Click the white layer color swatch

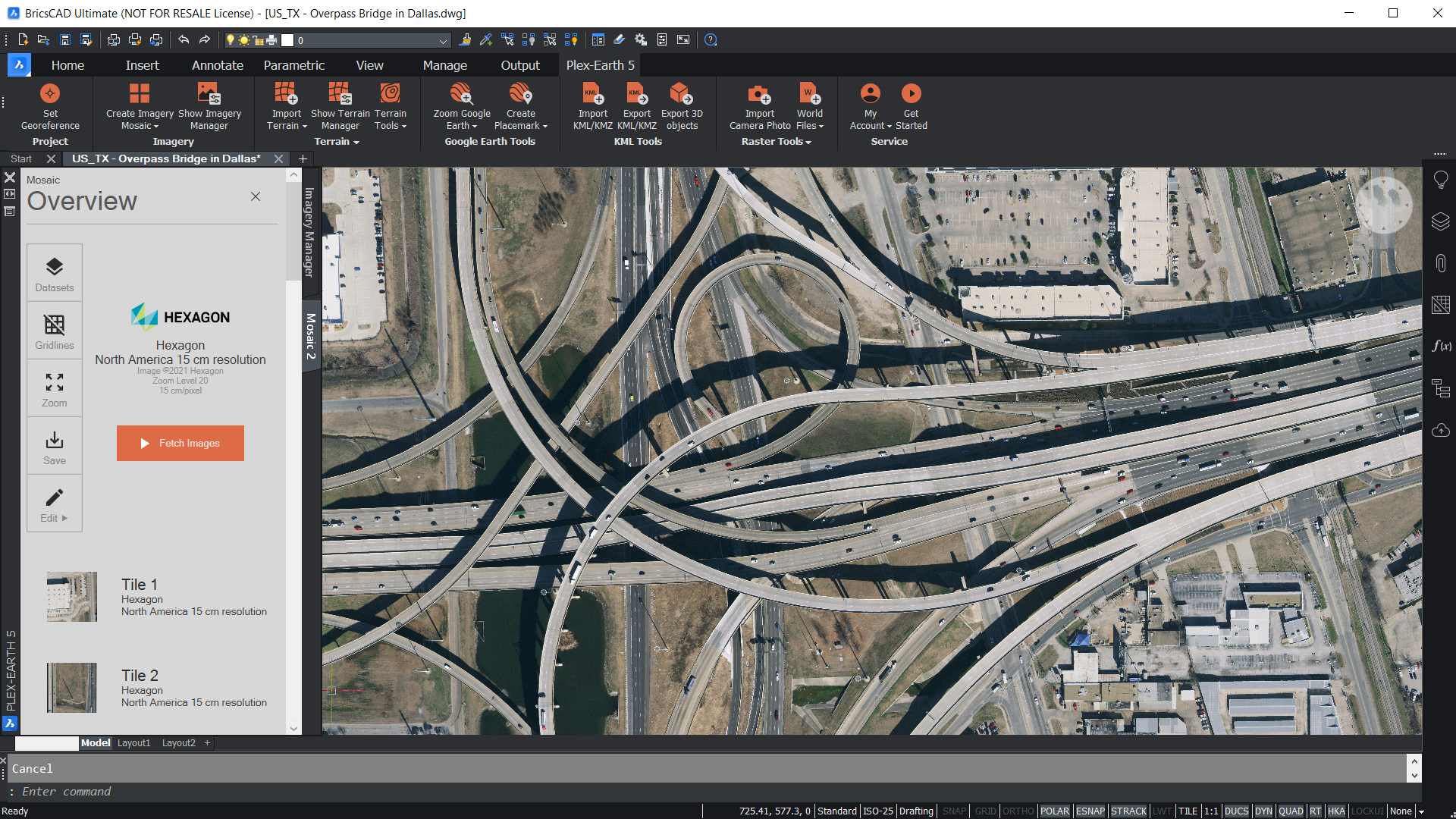287,40
